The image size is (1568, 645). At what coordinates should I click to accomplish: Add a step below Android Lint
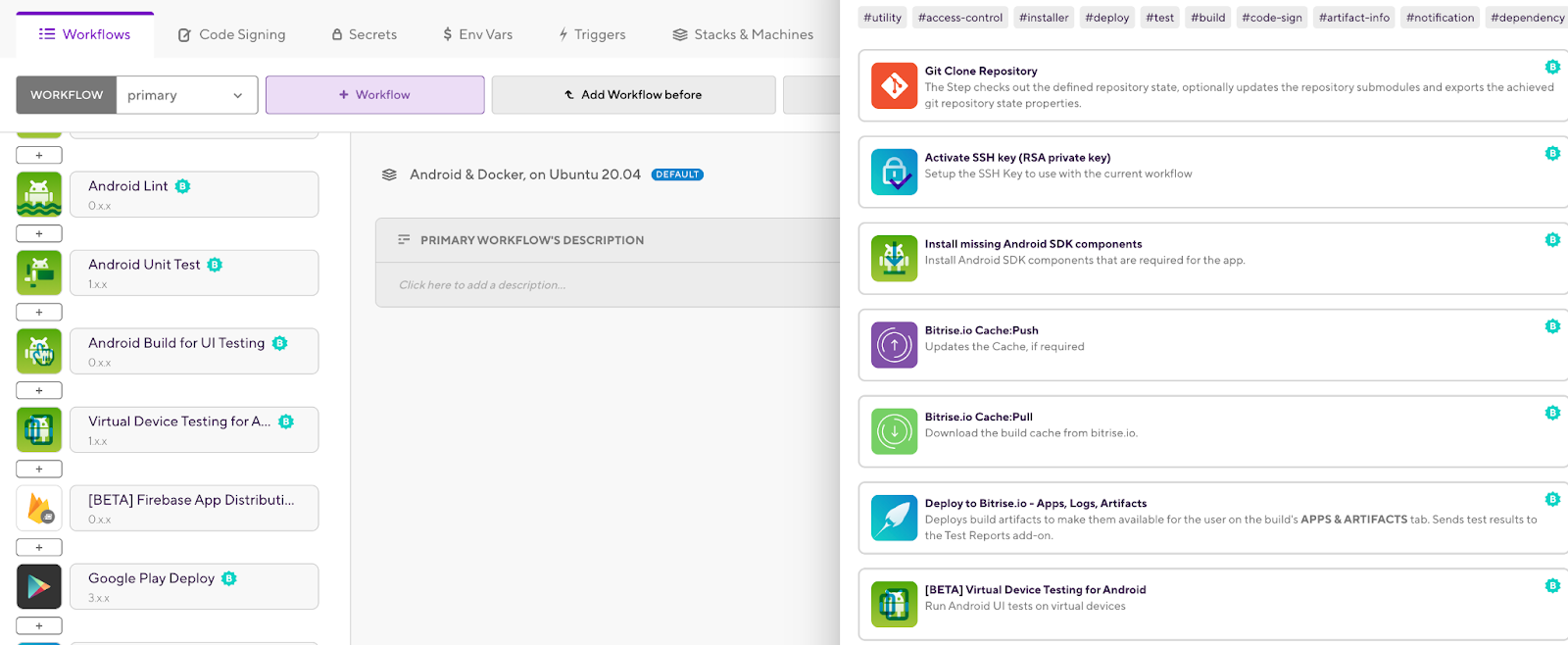[39, 233]
